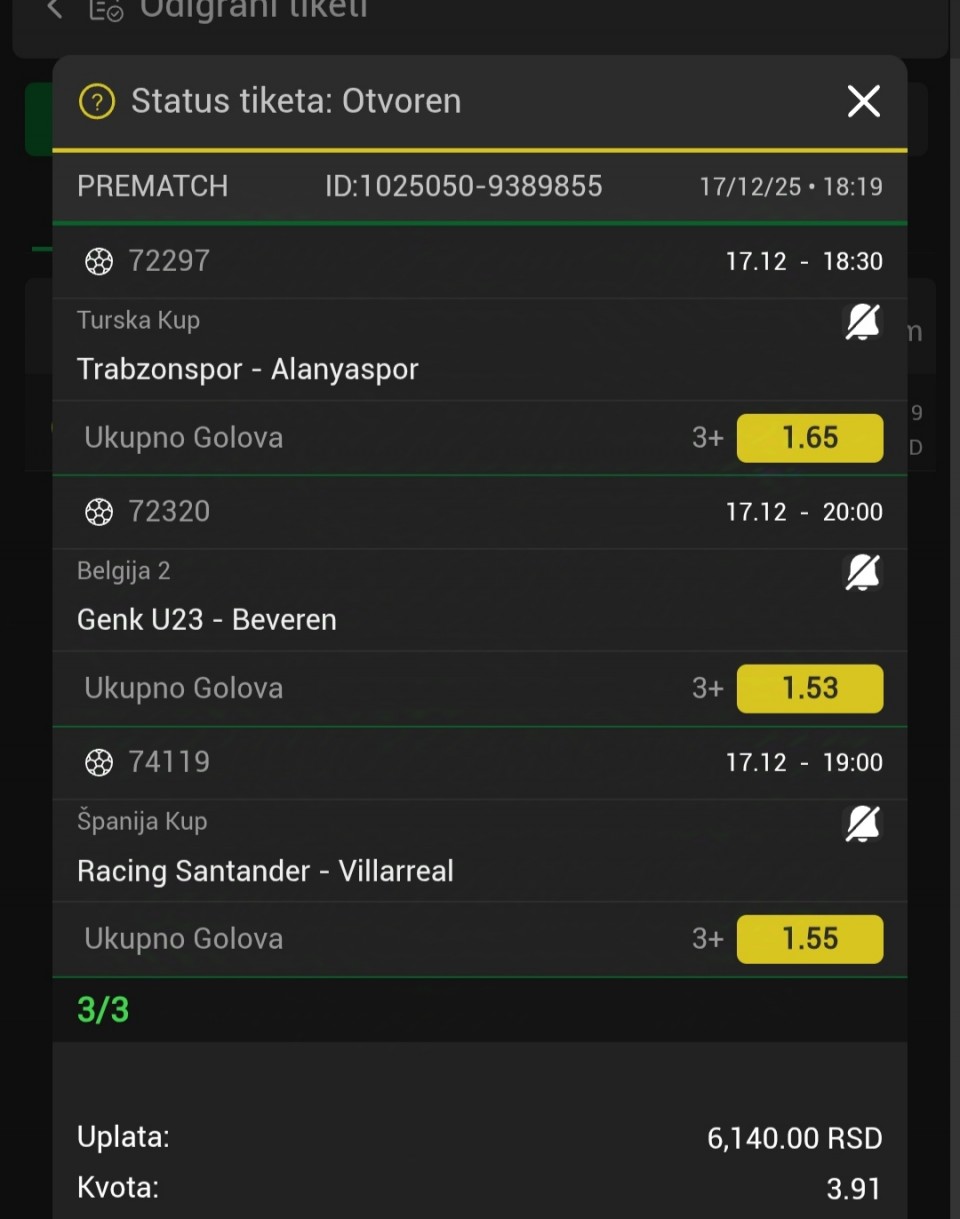Screen dimensions: 960x1219
Task: Click the PREMATCH label
Action: pyautogui.click(x=152, y=186)
